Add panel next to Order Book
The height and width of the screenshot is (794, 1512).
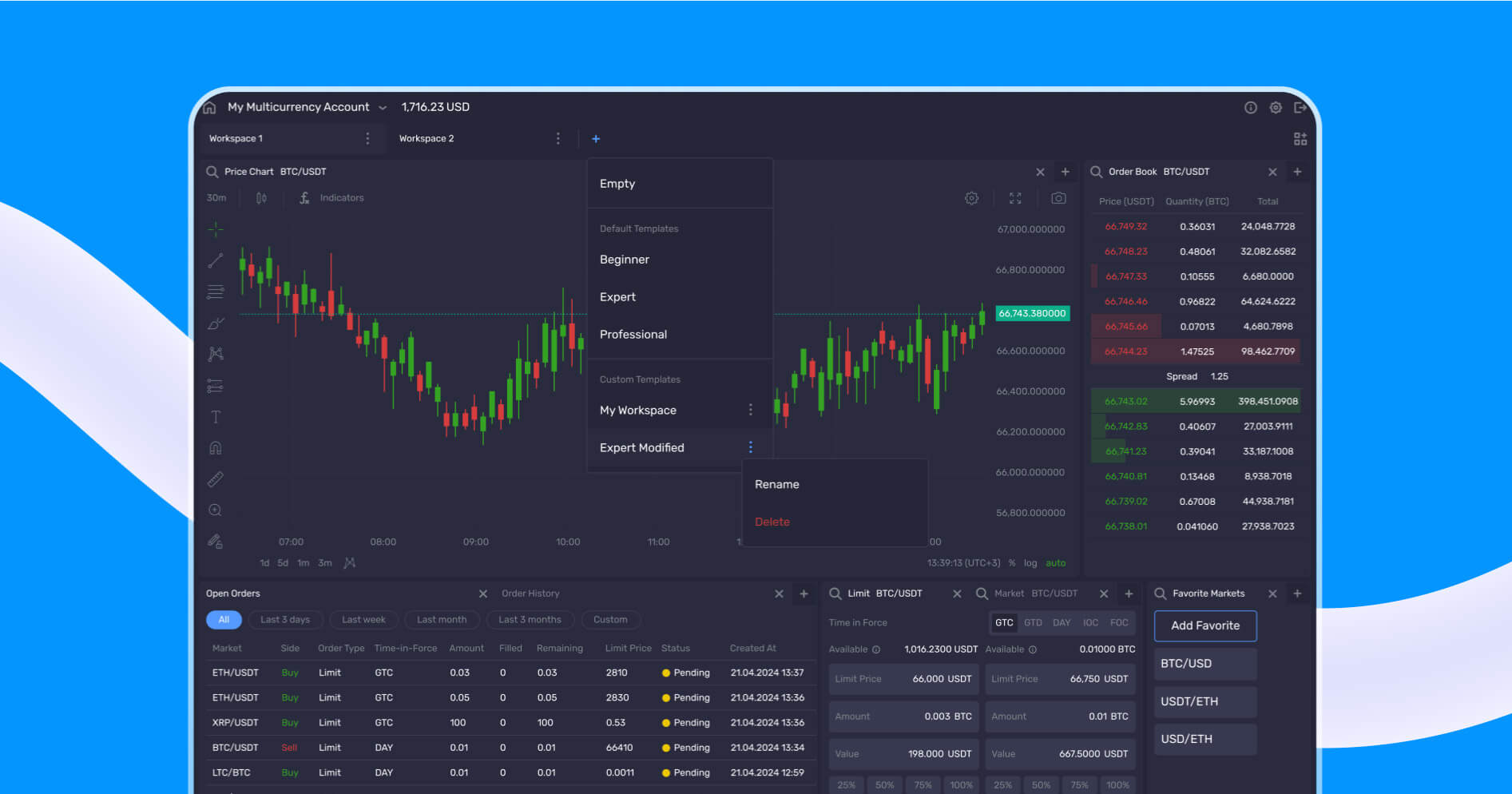(x=1297, y=172)
